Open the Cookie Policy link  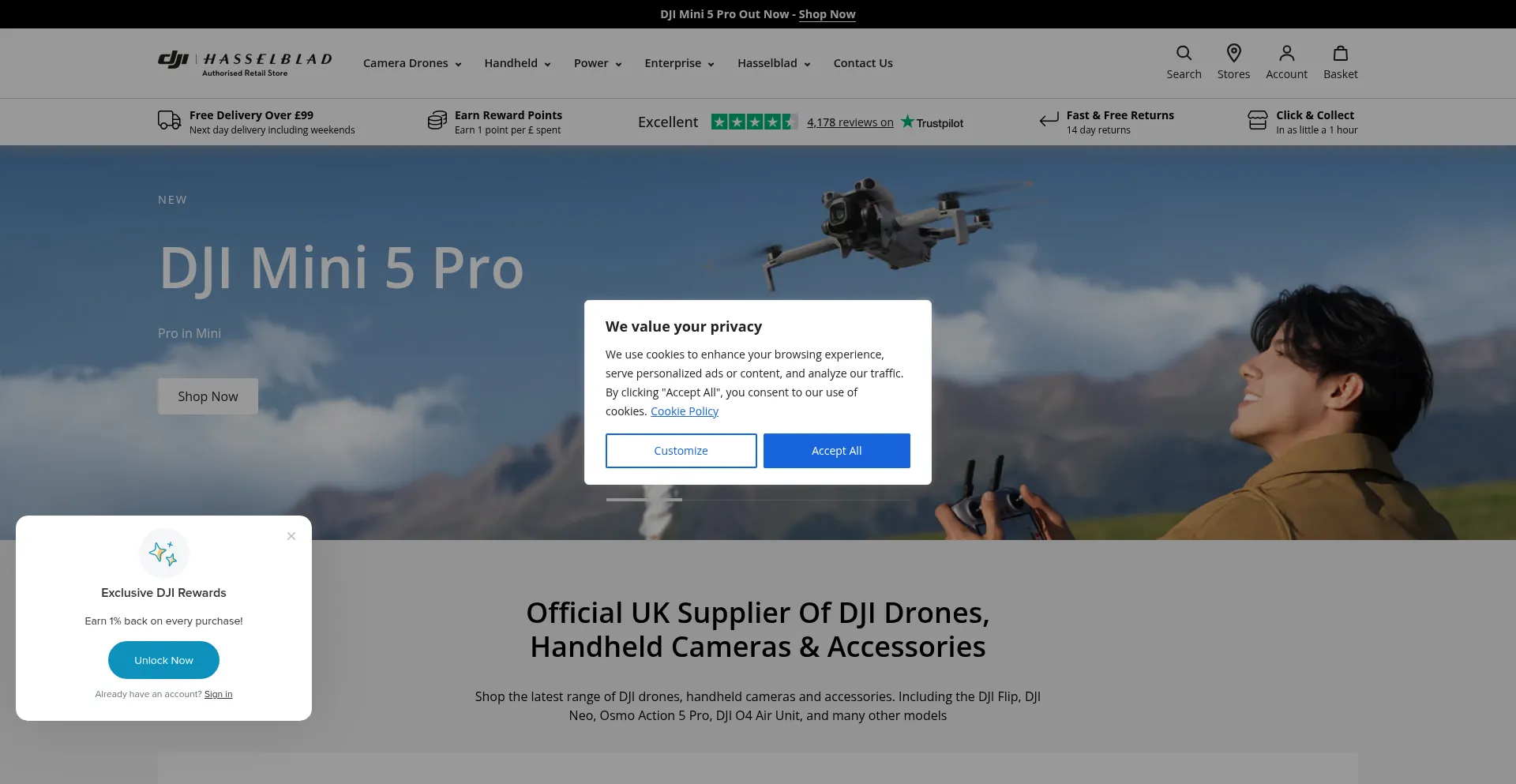coord(685,411)
